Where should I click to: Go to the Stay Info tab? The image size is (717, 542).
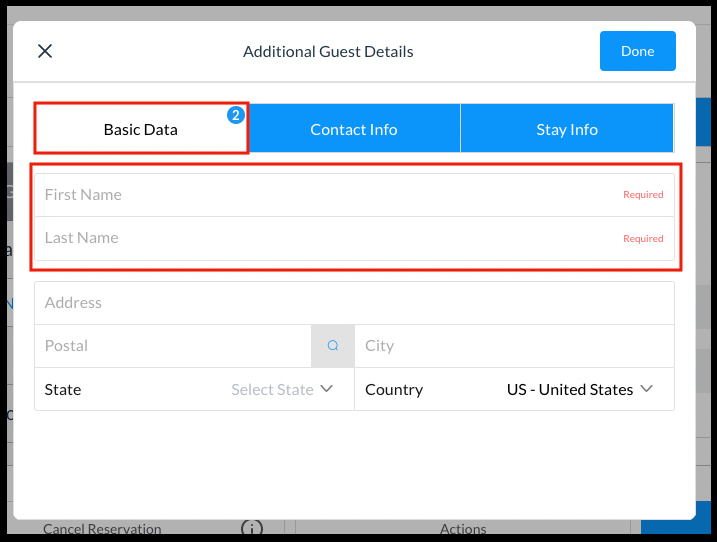(x=566, y=129)
